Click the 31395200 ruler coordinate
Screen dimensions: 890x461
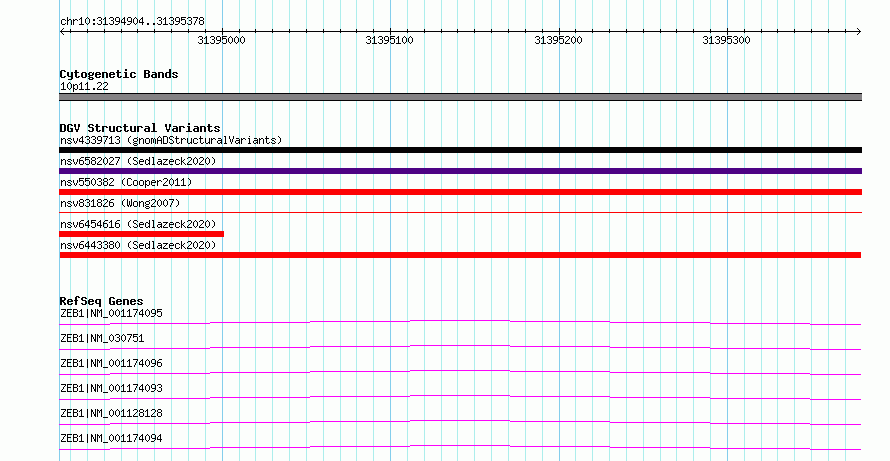click(558, 40)
